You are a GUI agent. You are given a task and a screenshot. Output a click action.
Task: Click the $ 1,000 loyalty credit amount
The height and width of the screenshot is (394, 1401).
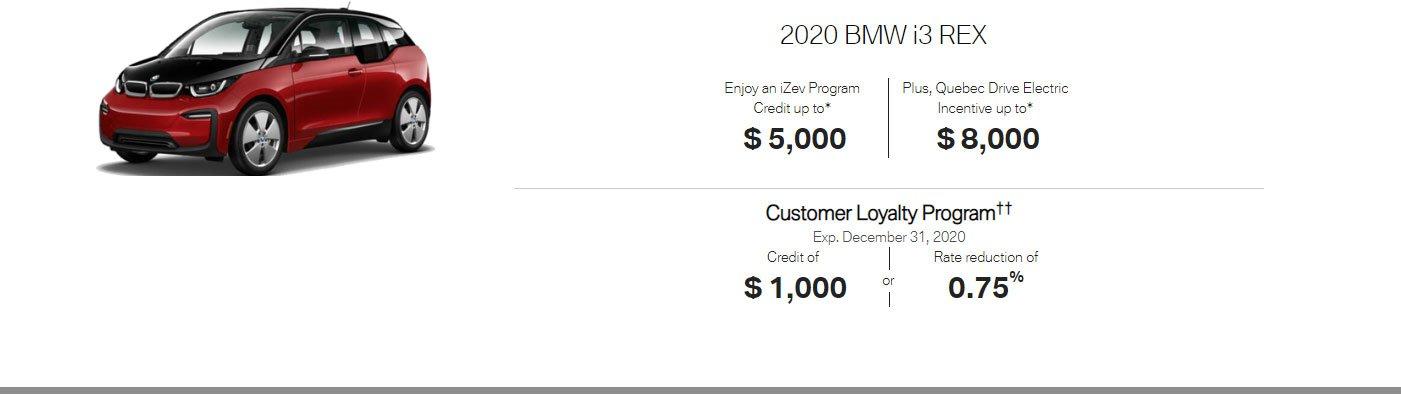click(795, 288)
